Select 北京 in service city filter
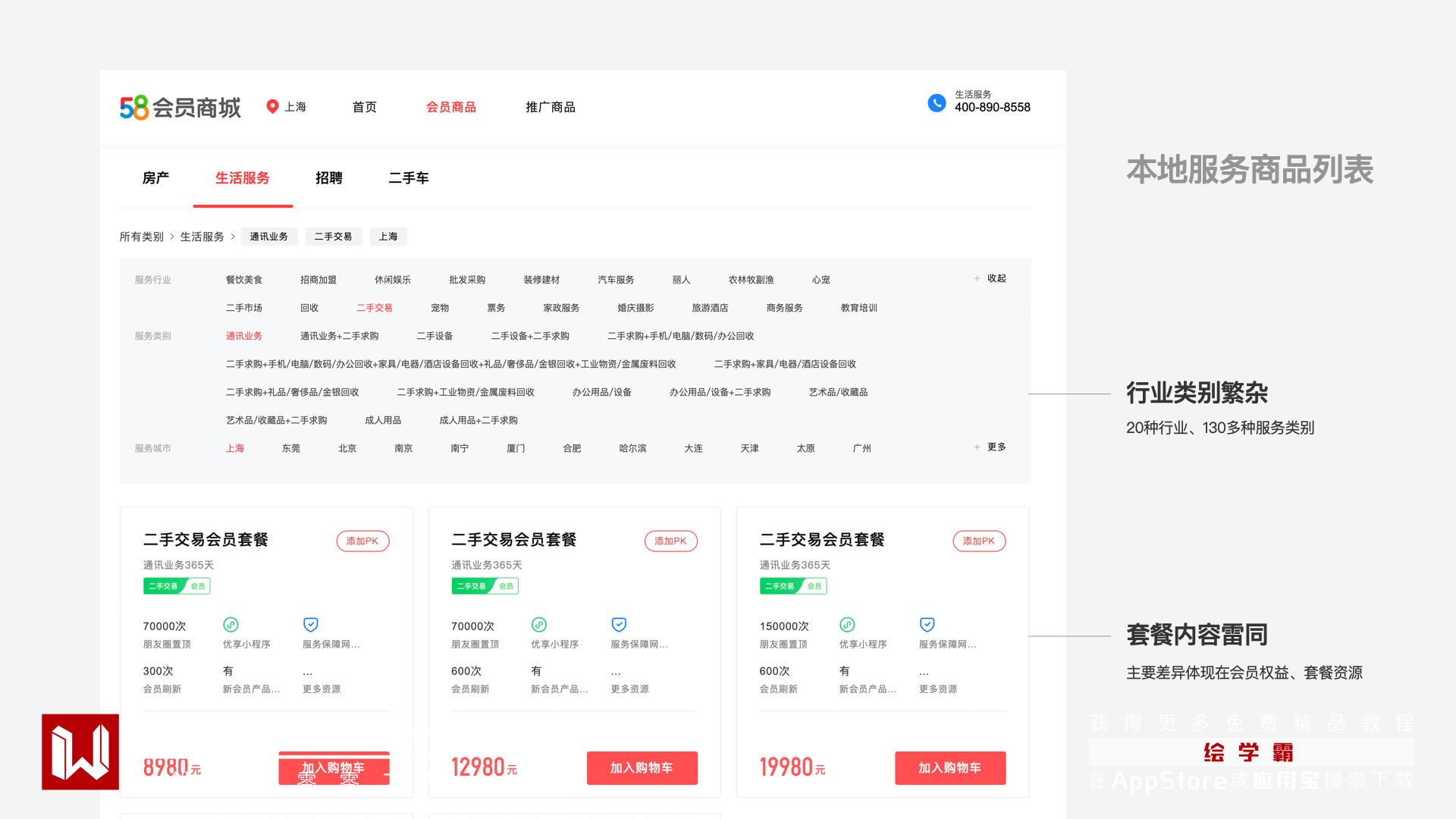Image resolution: width=1456 pixels, height=819 pixels. pyautogui.click(x=347, y=448)
